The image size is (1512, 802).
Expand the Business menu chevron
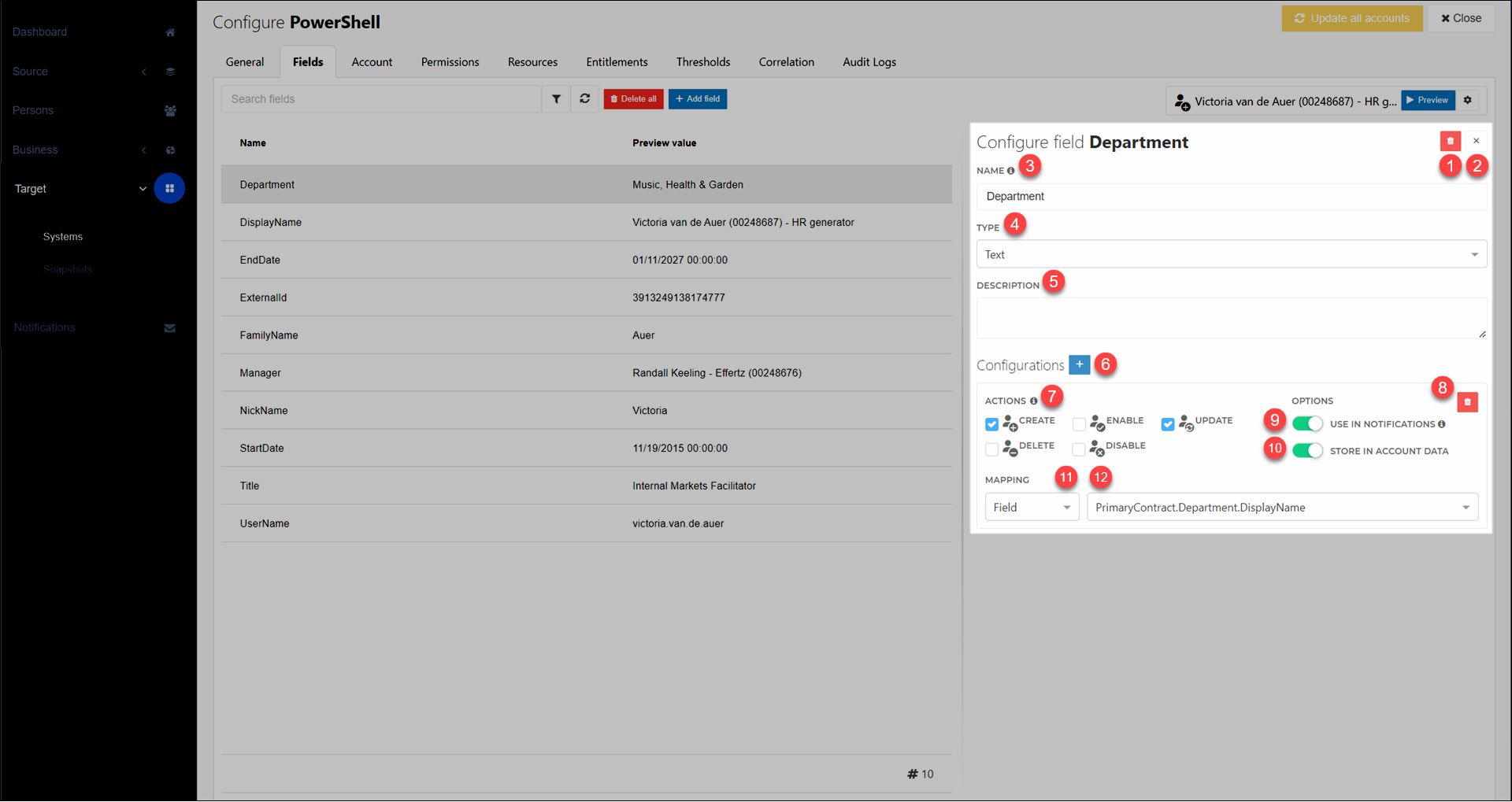(x=143, y=150)
